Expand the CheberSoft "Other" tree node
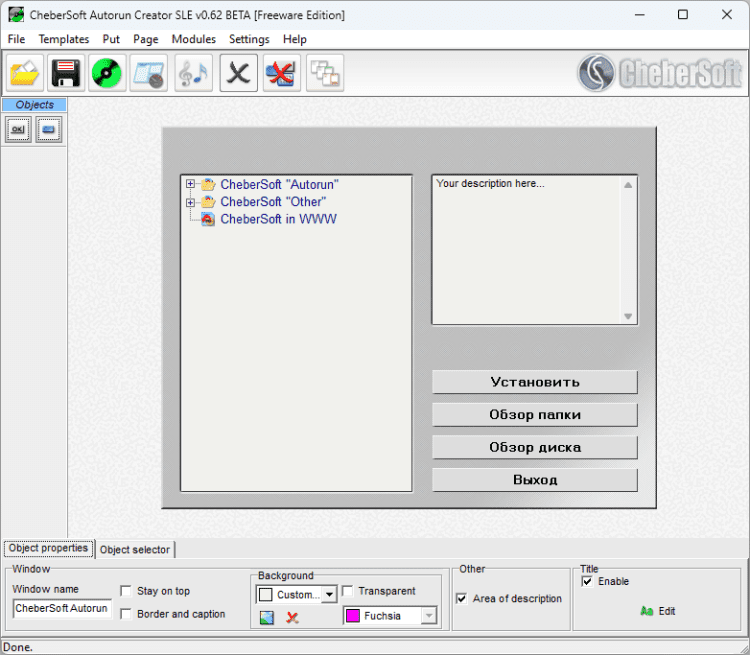The height and width of the screenshot is (655, 750). [x=190, y=202]
